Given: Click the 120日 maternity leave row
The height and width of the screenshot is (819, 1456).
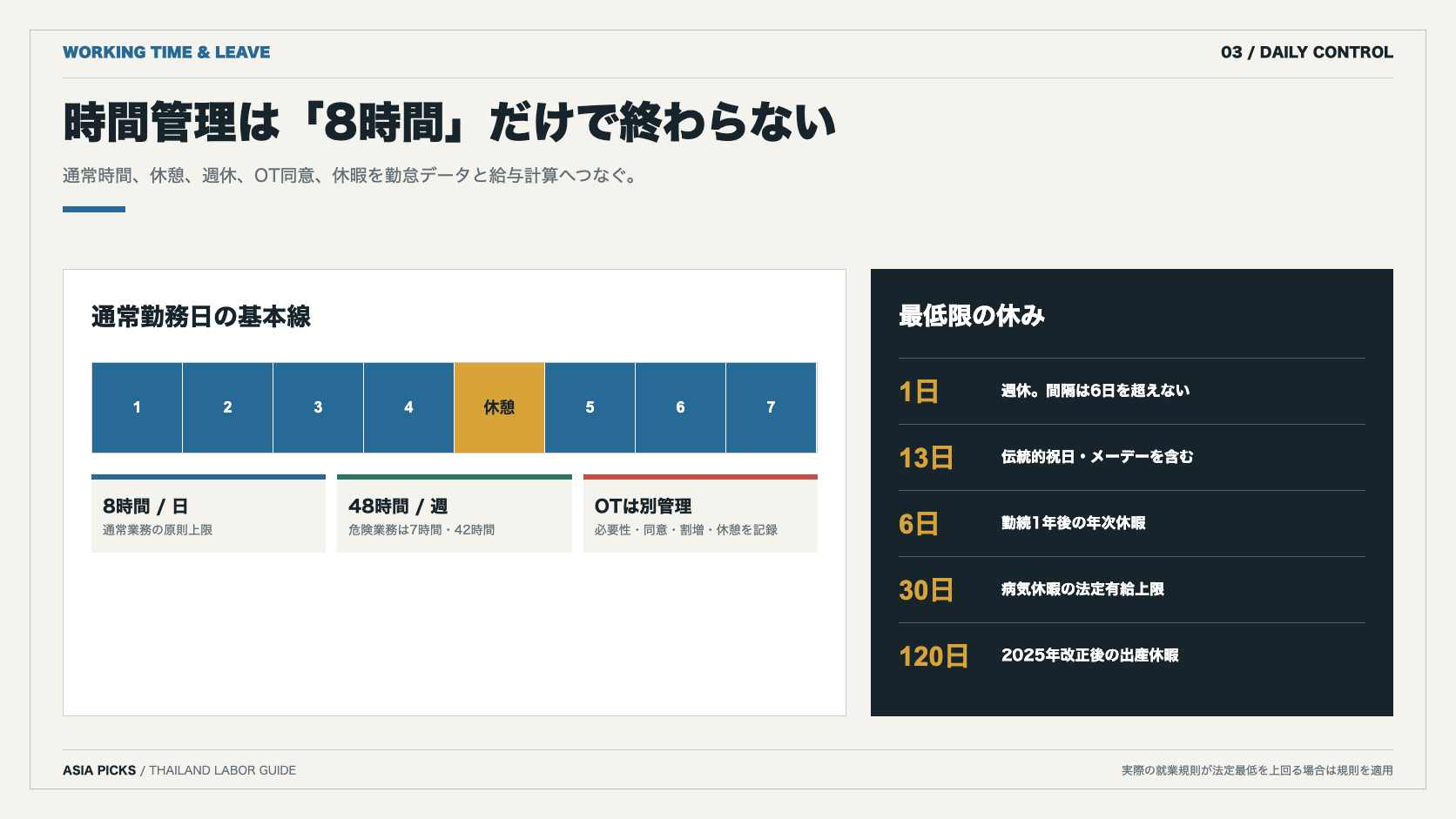Looking at the screenshot, I should point(1132,656).
